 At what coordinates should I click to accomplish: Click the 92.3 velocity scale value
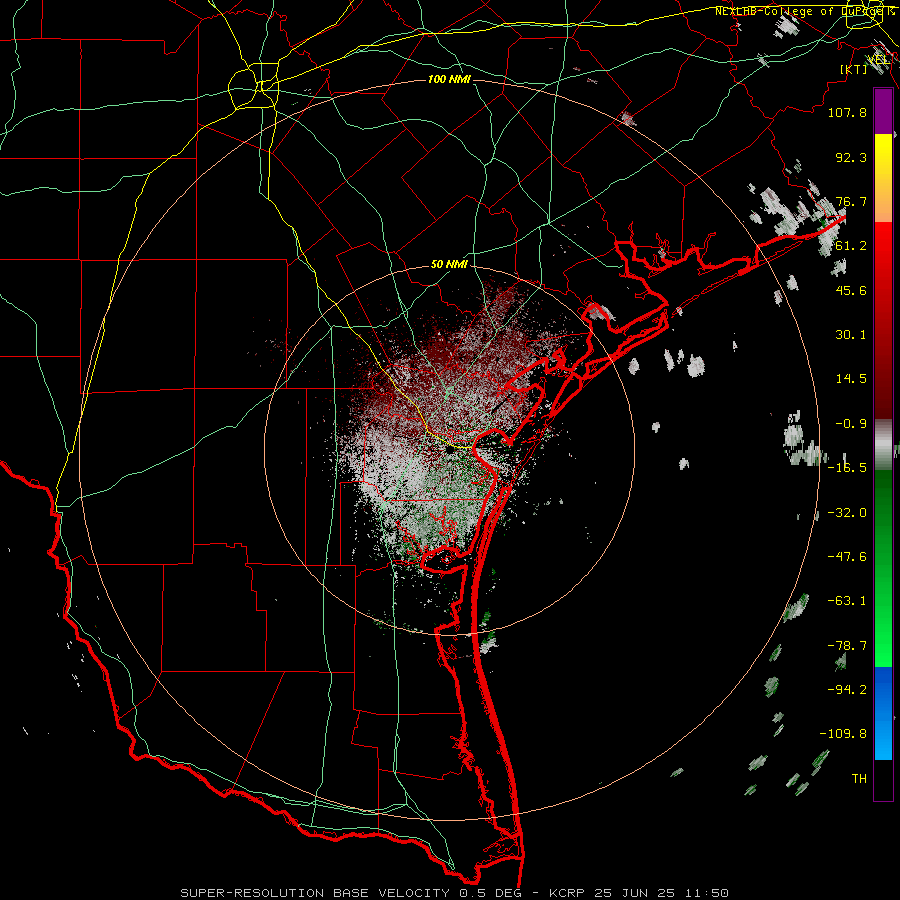click(851, 157)
